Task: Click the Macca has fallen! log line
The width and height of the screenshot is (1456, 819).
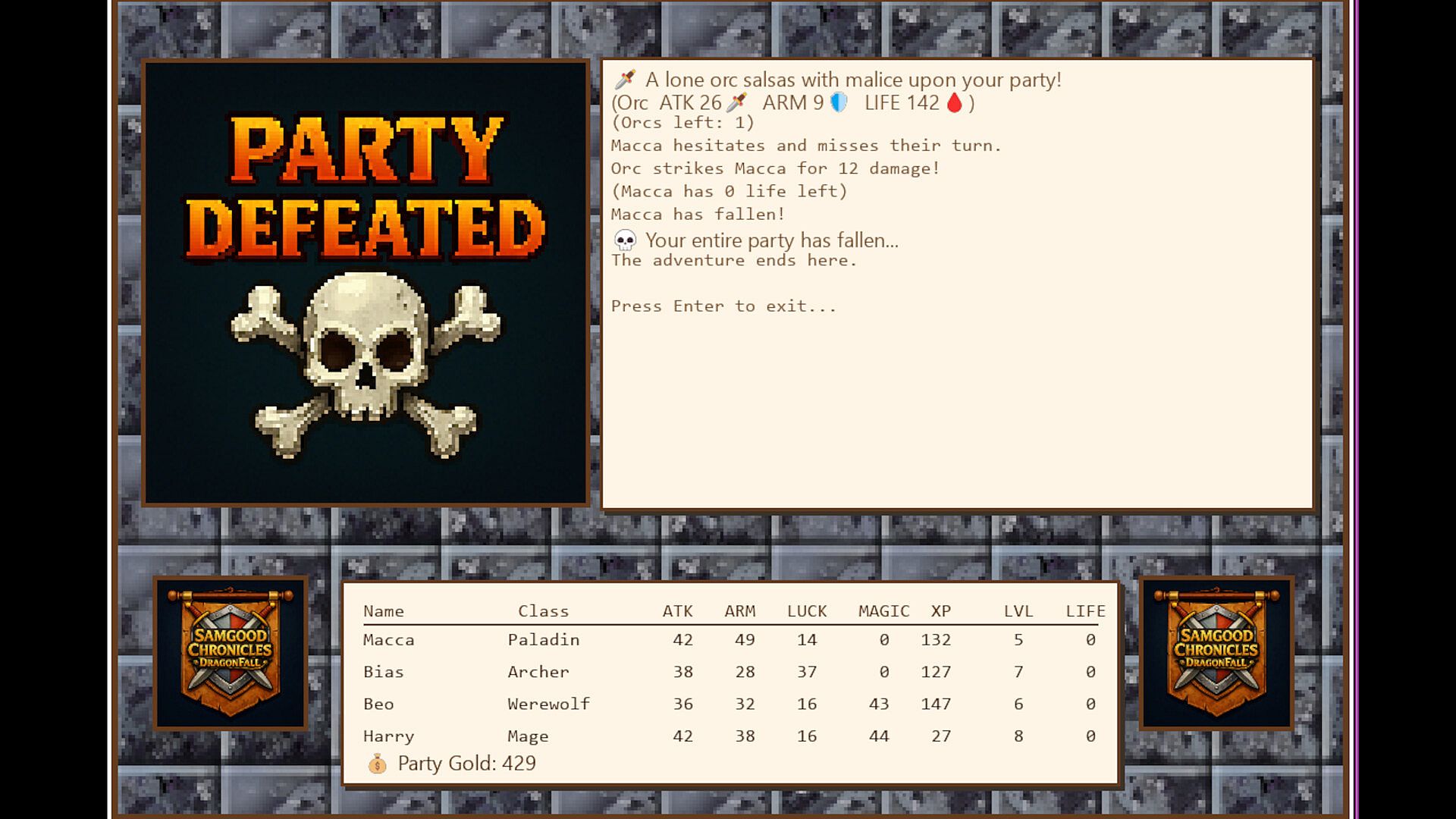Action: coord(698,215)
